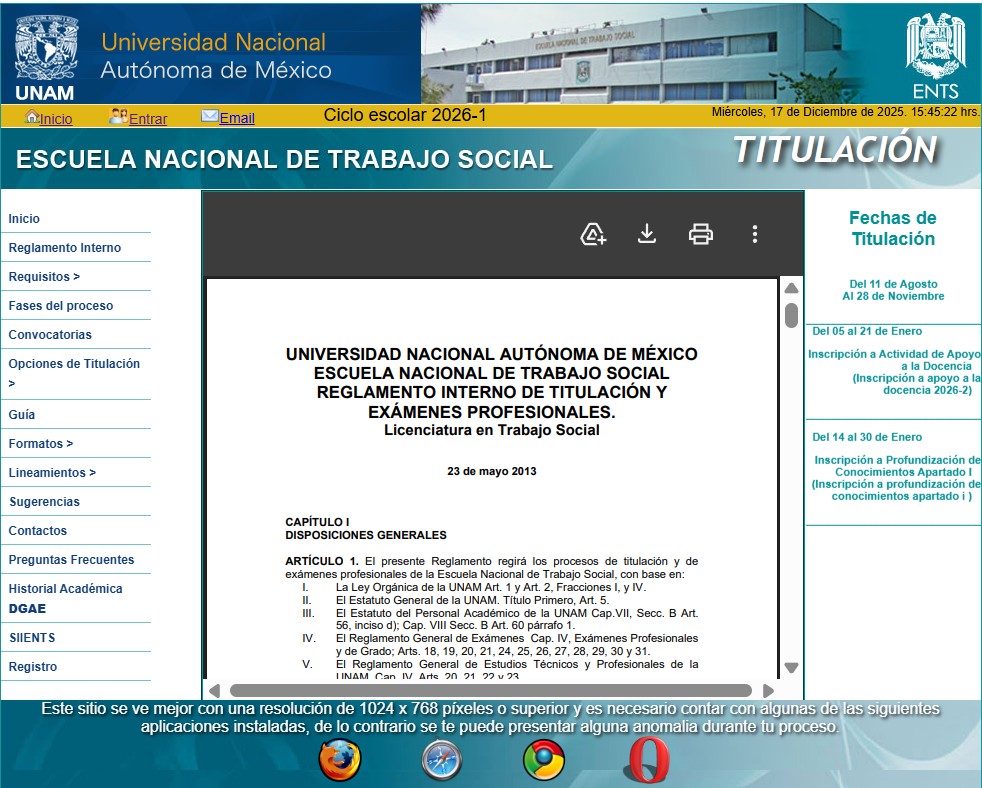Open SIIENTS link in sidebar
The image size is (982, 788).
[32, 638]
